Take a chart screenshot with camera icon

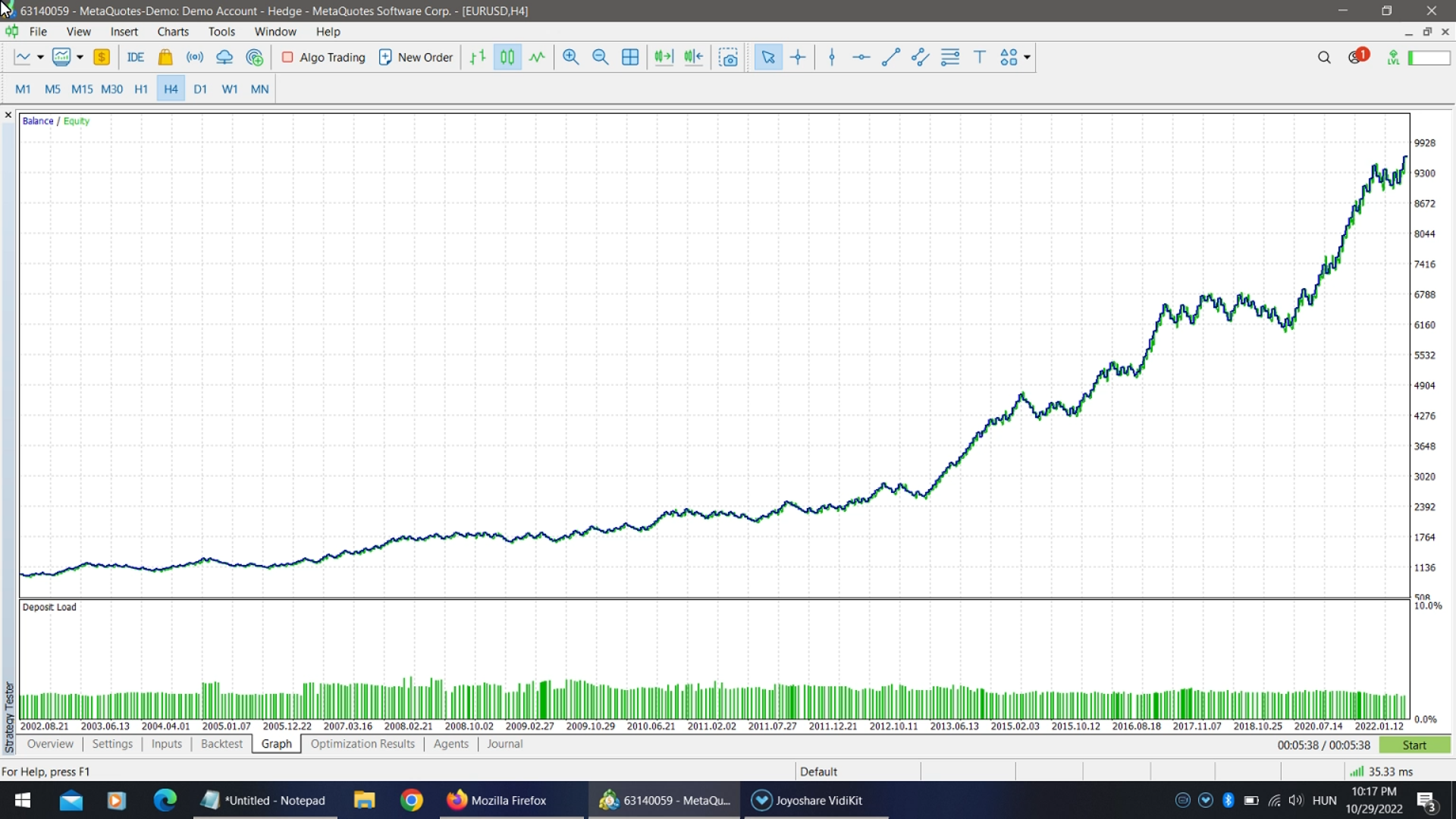click(x=728, y=57)
